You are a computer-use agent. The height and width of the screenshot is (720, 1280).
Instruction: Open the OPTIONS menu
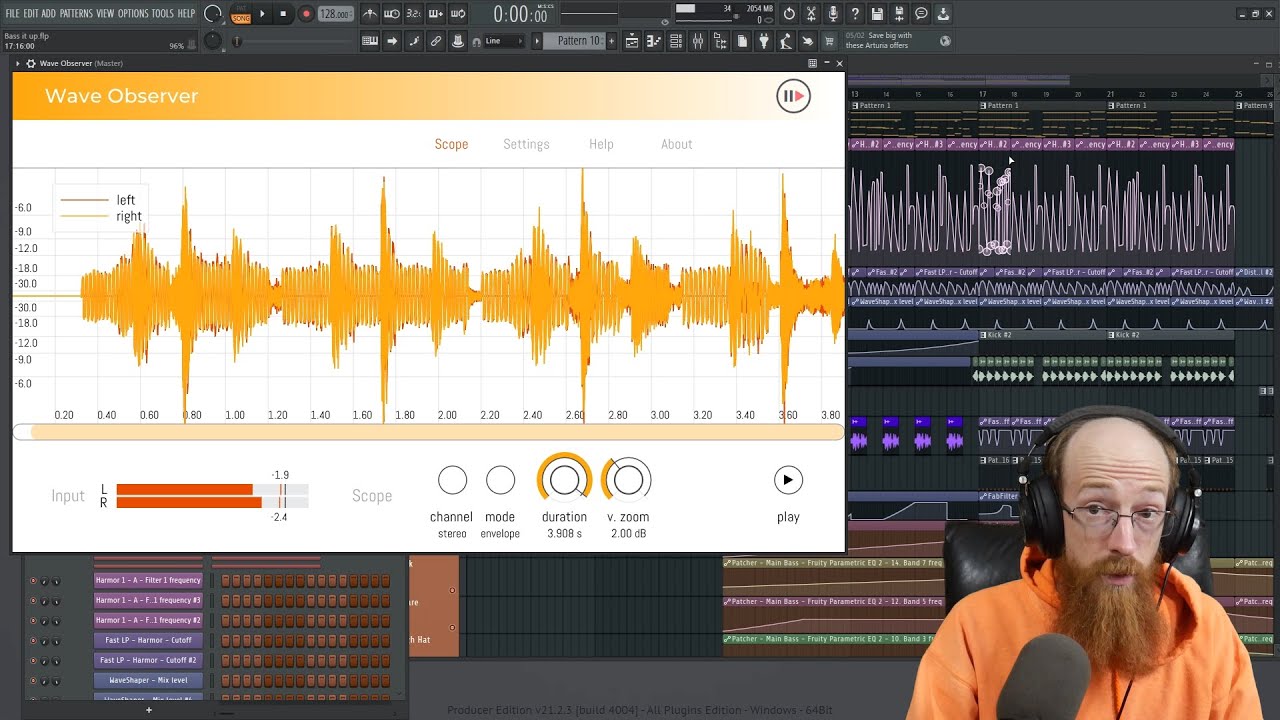point(133,14)
